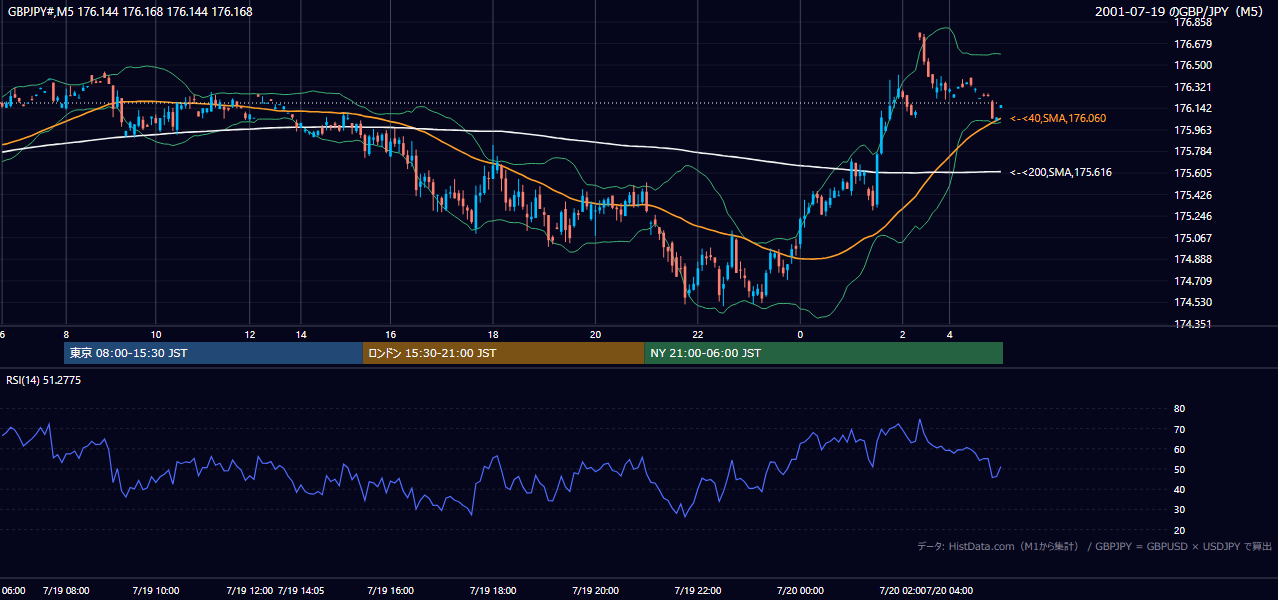Image resolution: width=1278 pixels, height=600 pixels.
Task: Click the 7/19 14:05 date label
Action: 301,590
